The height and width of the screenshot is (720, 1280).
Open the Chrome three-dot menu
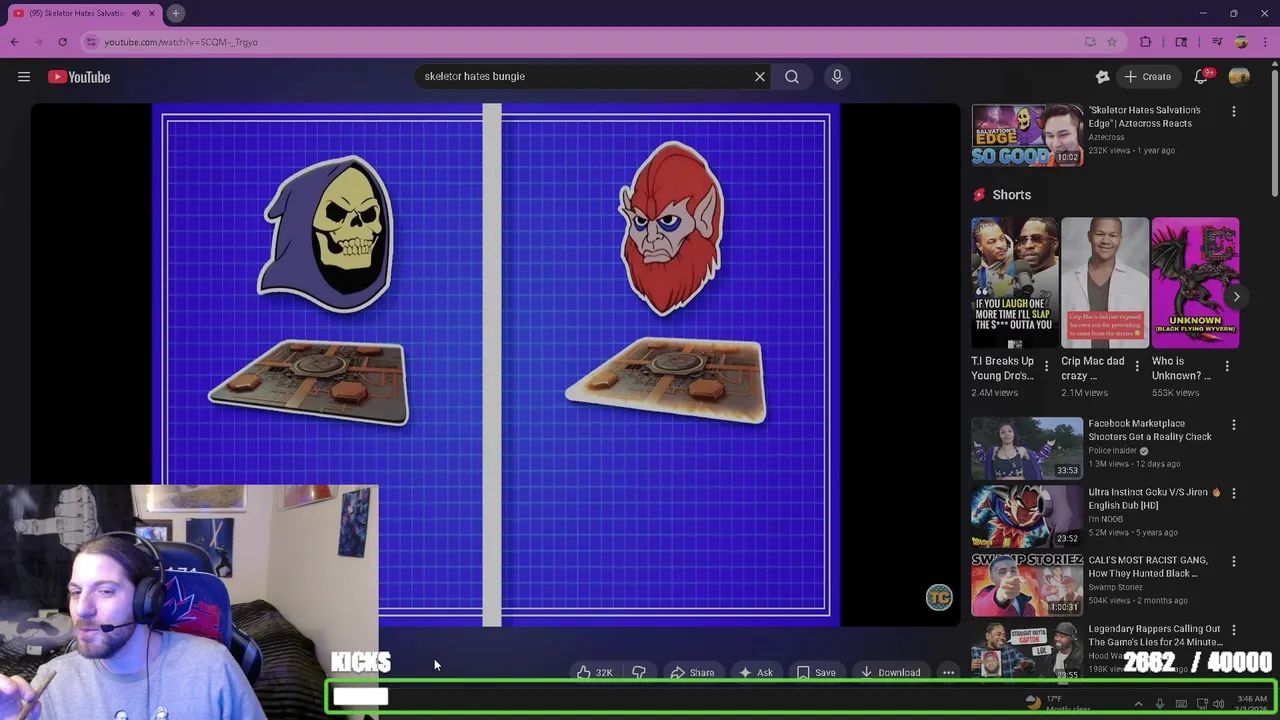click(x=1265, y=42)
